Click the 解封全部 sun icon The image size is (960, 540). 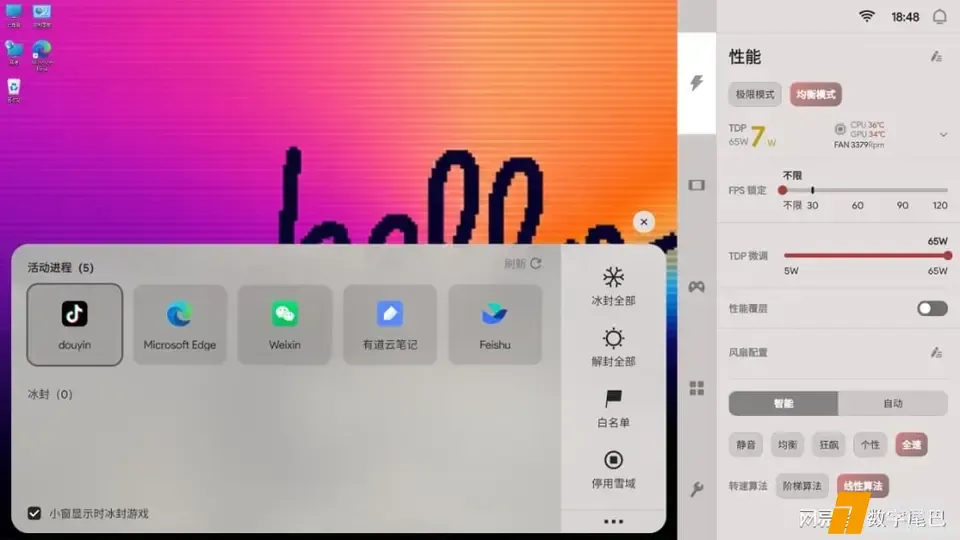613,338
